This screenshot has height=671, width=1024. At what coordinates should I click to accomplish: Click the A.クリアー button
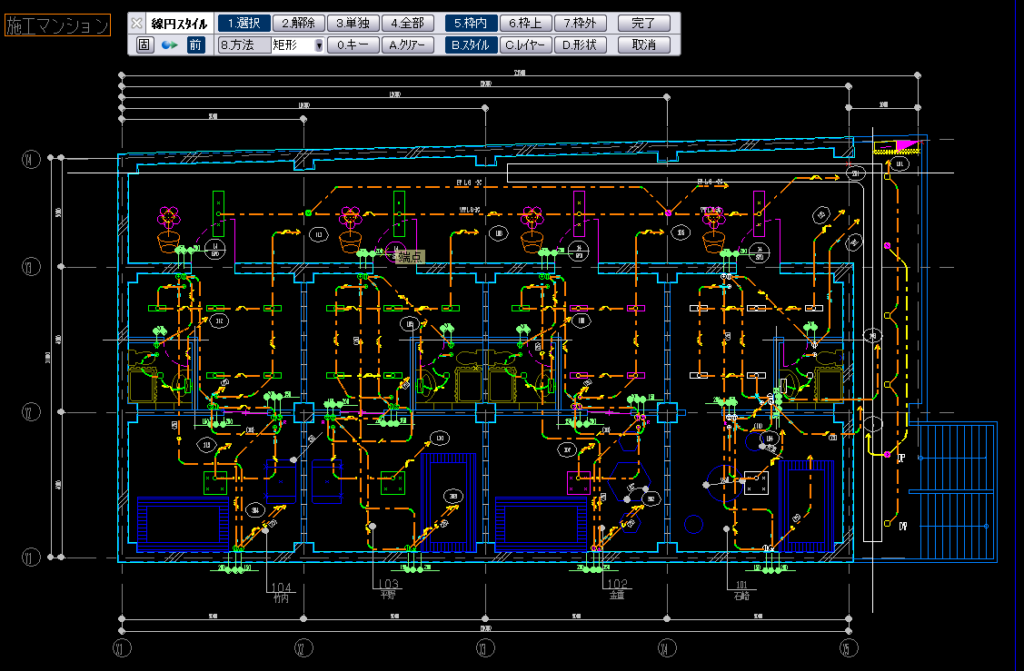(x=408, y=45)
